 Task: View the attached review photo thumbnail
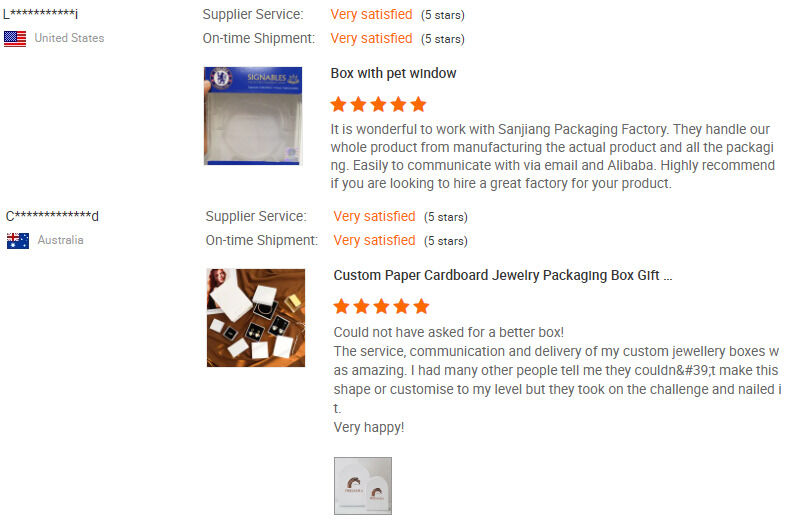point(363,486)
